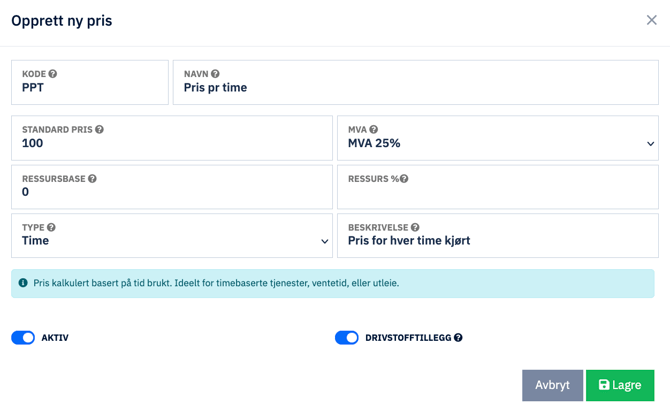Click the BESKRIVELSE help icon
Image resolution: width=670 pixels, height=412 pixels.
415,228
